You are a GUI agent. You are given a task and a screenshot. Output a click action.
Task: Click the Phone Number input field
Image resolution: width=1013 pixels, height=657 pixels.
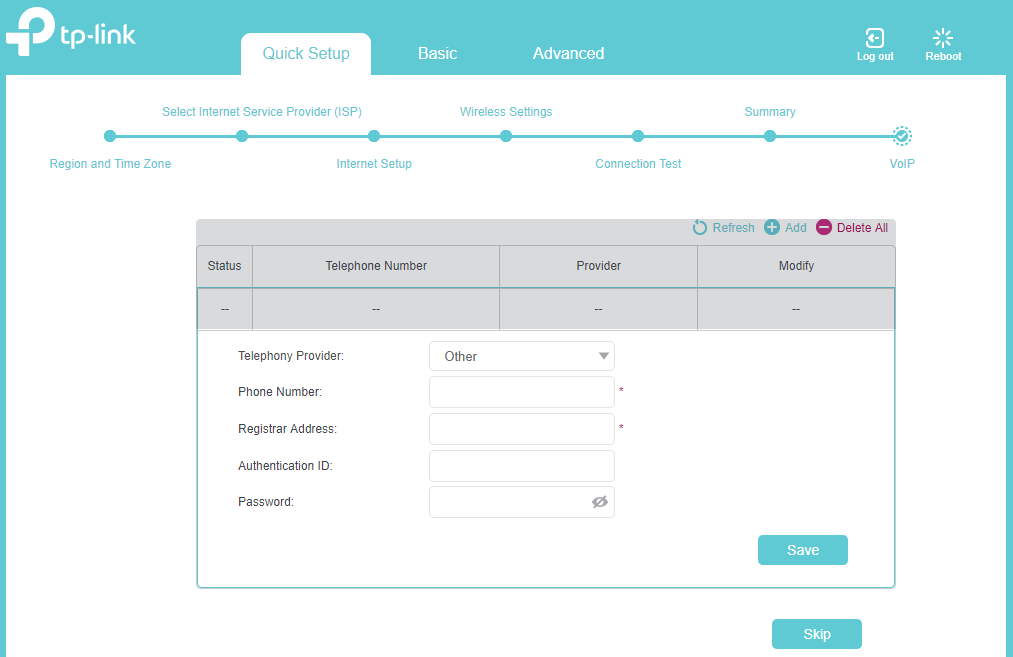point(521,392)
